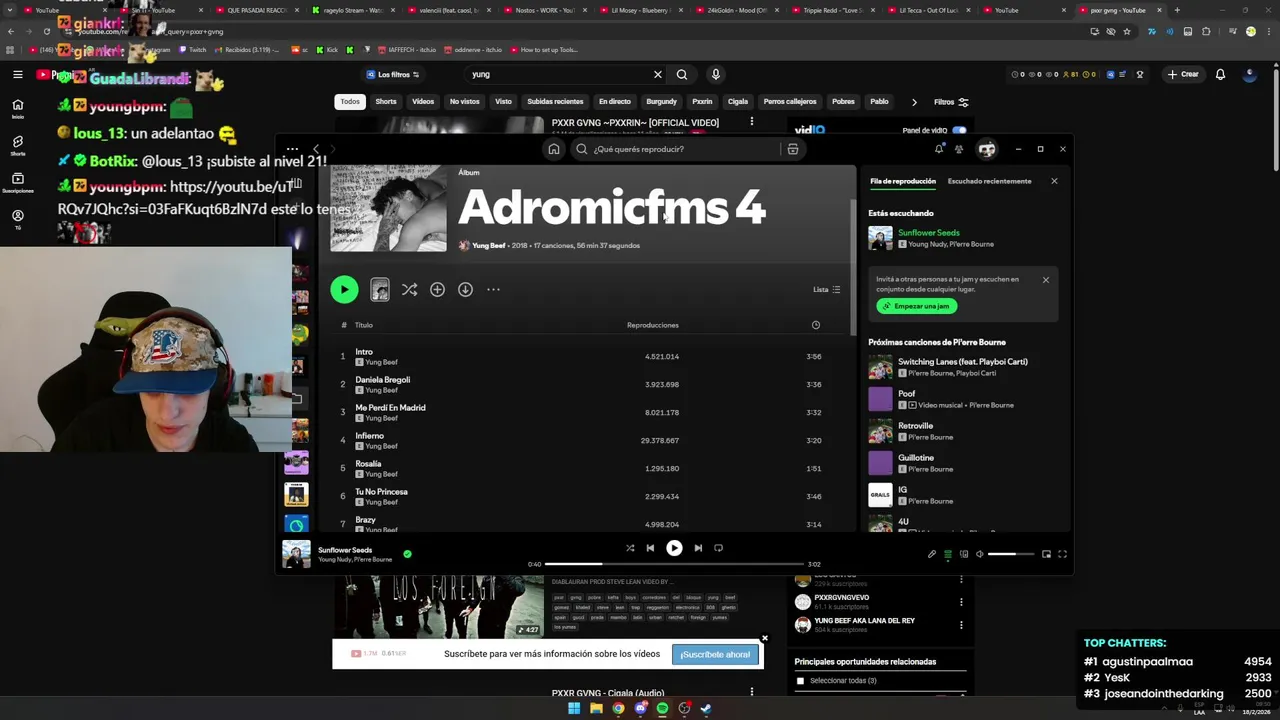Adjust Spotify volume slider

(1011, 554)
